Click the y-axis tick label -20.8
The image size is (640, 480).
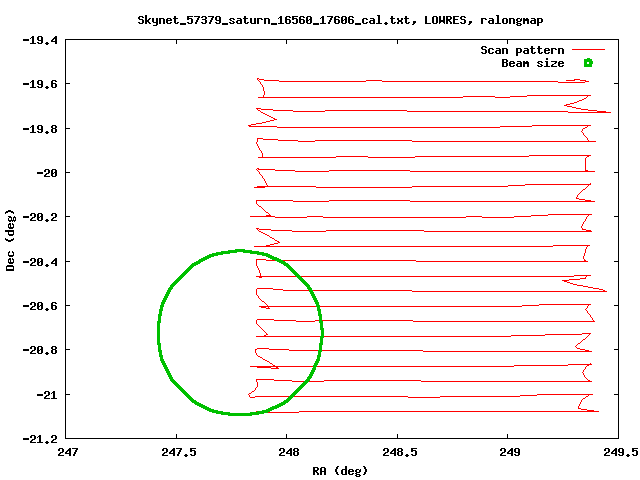[40, 350]
